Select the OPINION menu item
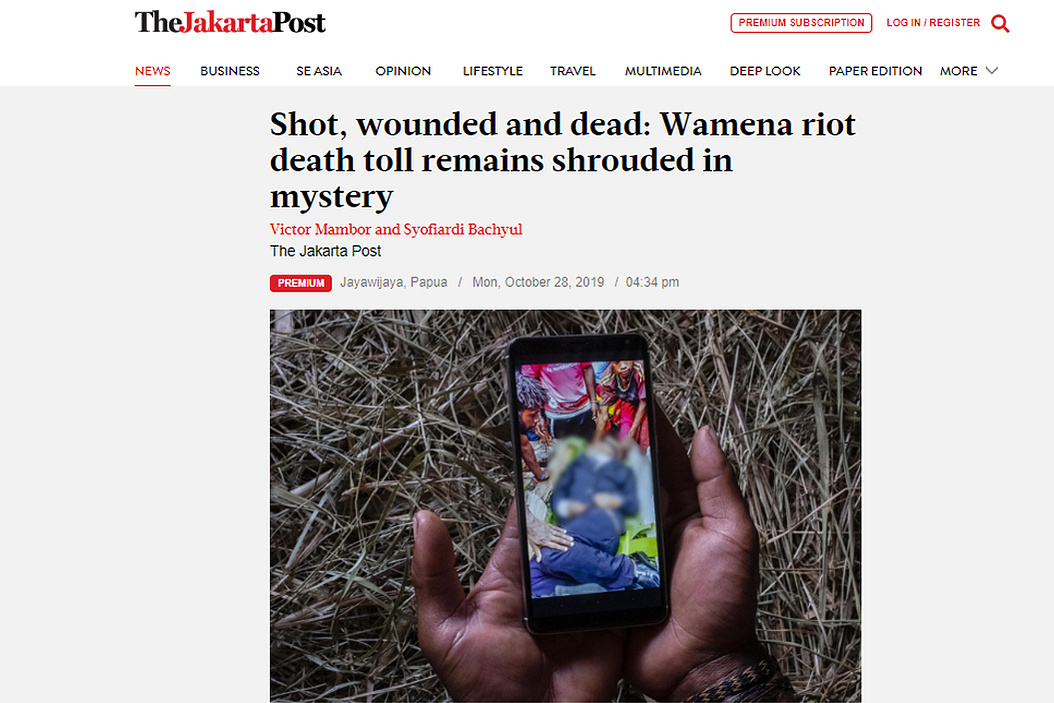The image size is (1054, 703). (403, 71)
